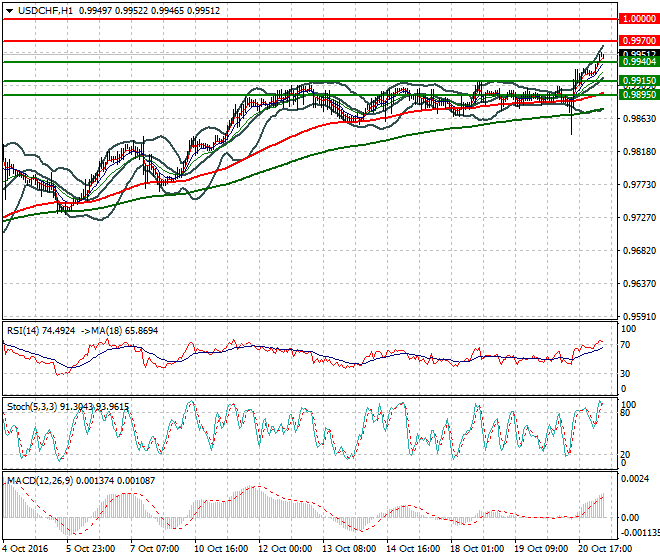
Task: Click the 0.97730 price axis value
Action: [639, 185]
